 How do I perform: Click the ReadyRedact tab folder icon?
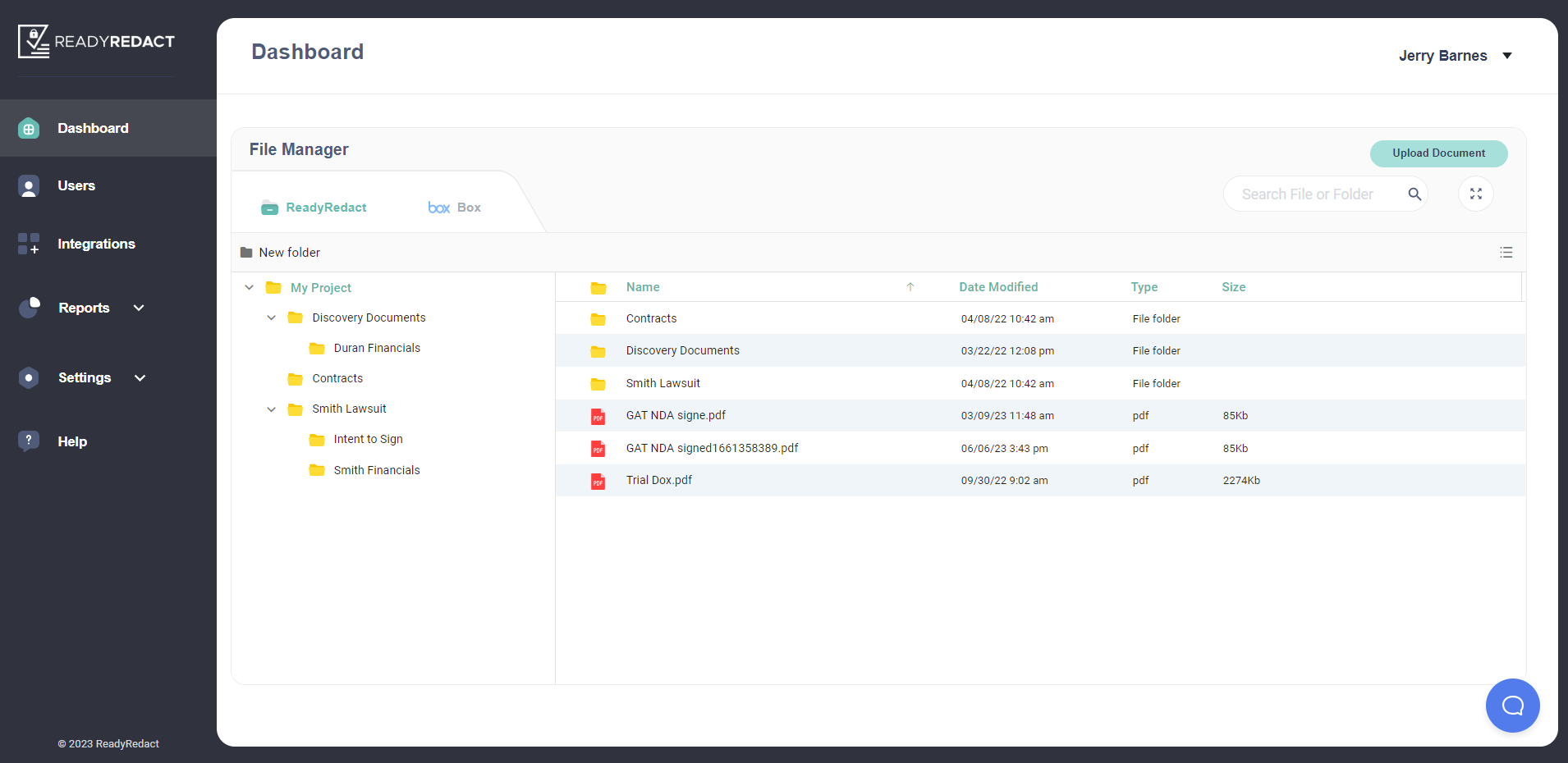coord(269,208)
